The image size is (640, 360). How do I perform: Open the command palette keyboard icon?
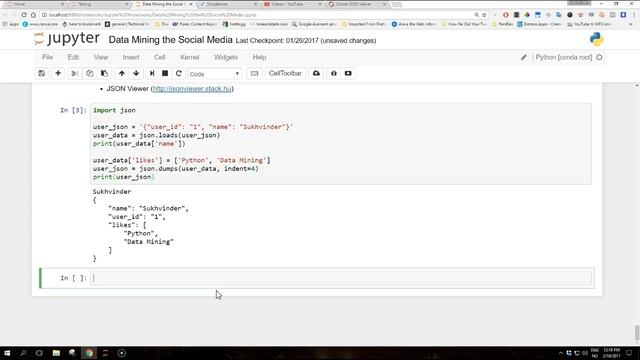[x=254, y=73]
